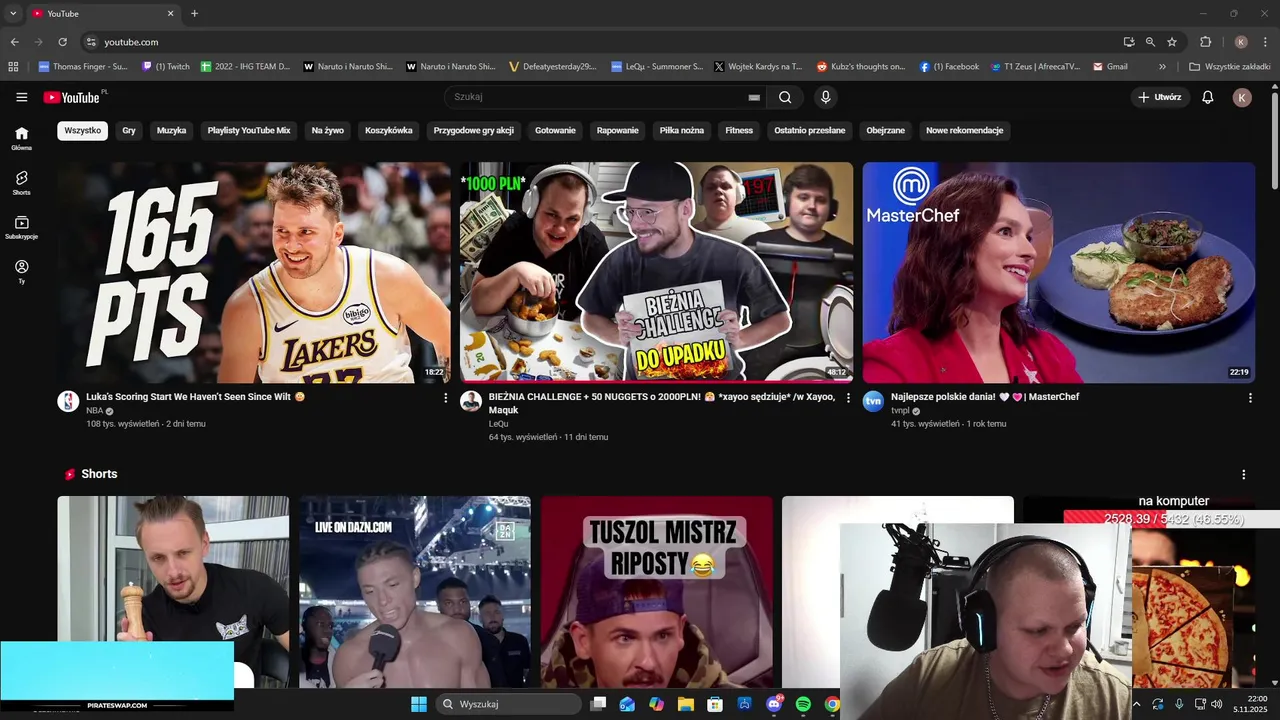Open the Shorts shelf three-dot menu
Screen dimensions: 1280x720
click(1244, 474)
